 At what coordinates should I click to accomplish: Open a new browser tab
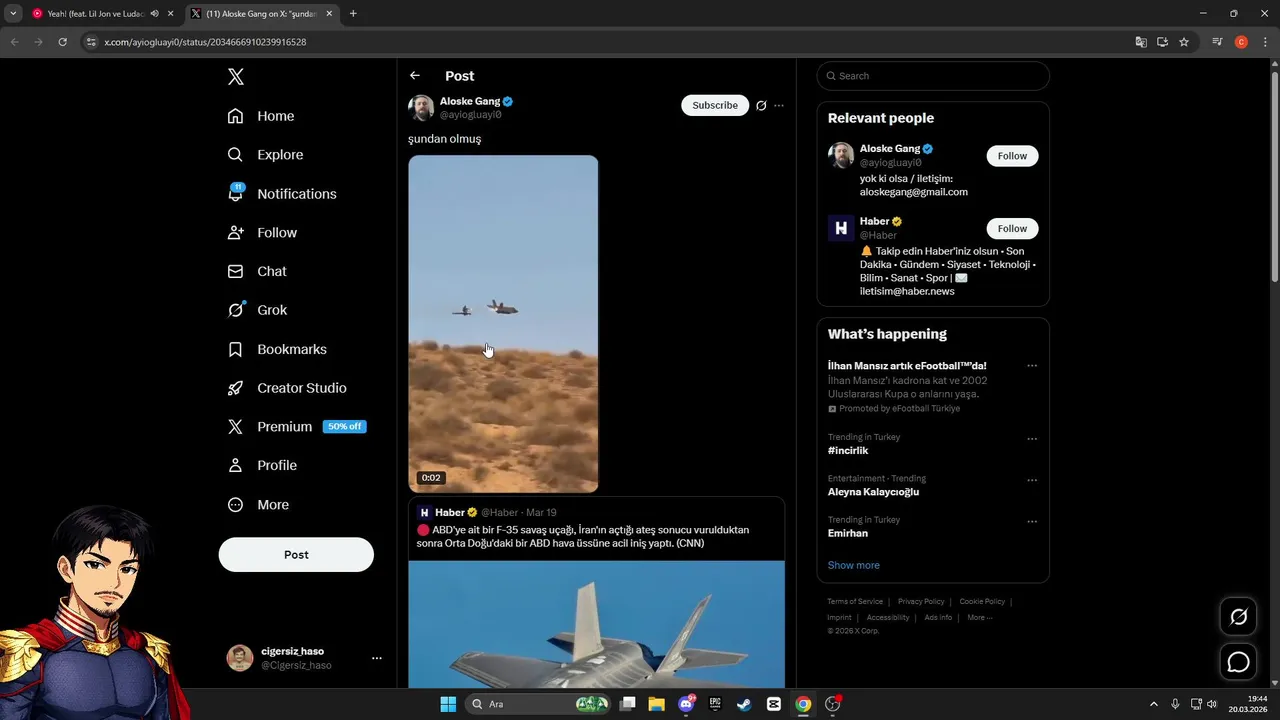[x=353, y=14]
